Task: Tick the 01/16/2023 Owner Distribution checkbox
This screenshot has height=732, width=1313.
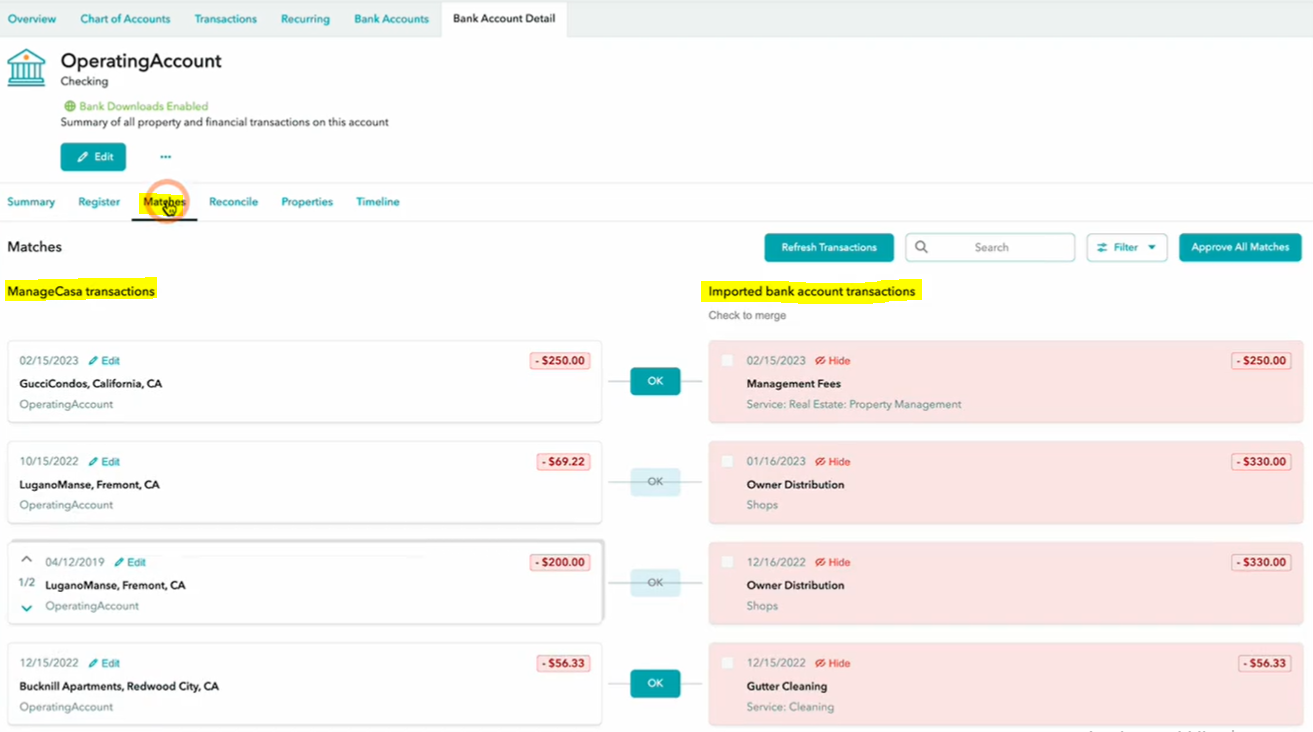Action: [727, 462]
